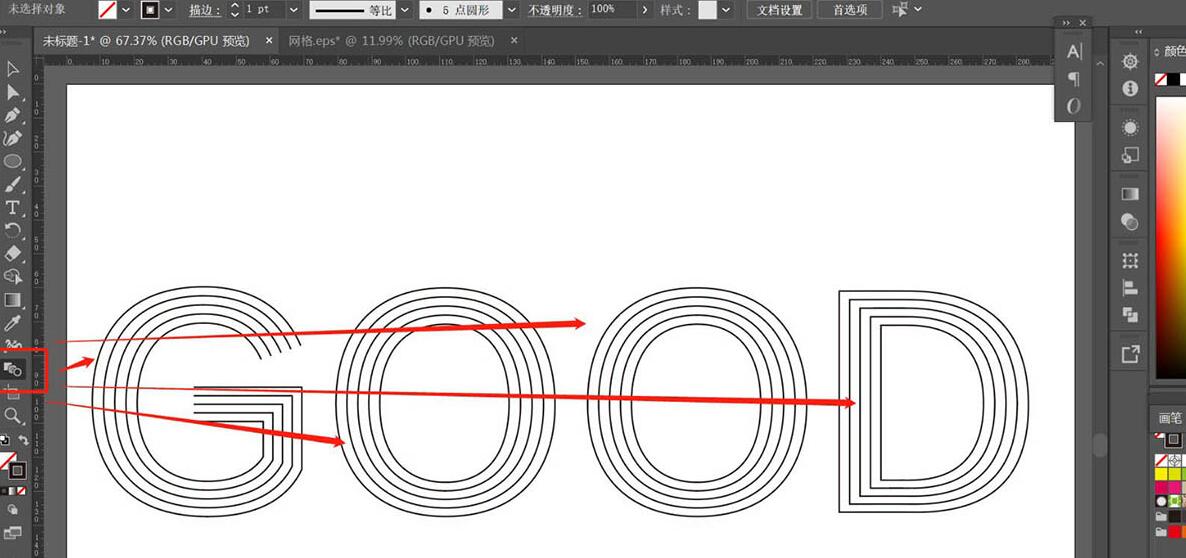The width and height of the screenshot is (1186, 558).
Task: Open Character panel from floating dock
Action: [1074, 52]
